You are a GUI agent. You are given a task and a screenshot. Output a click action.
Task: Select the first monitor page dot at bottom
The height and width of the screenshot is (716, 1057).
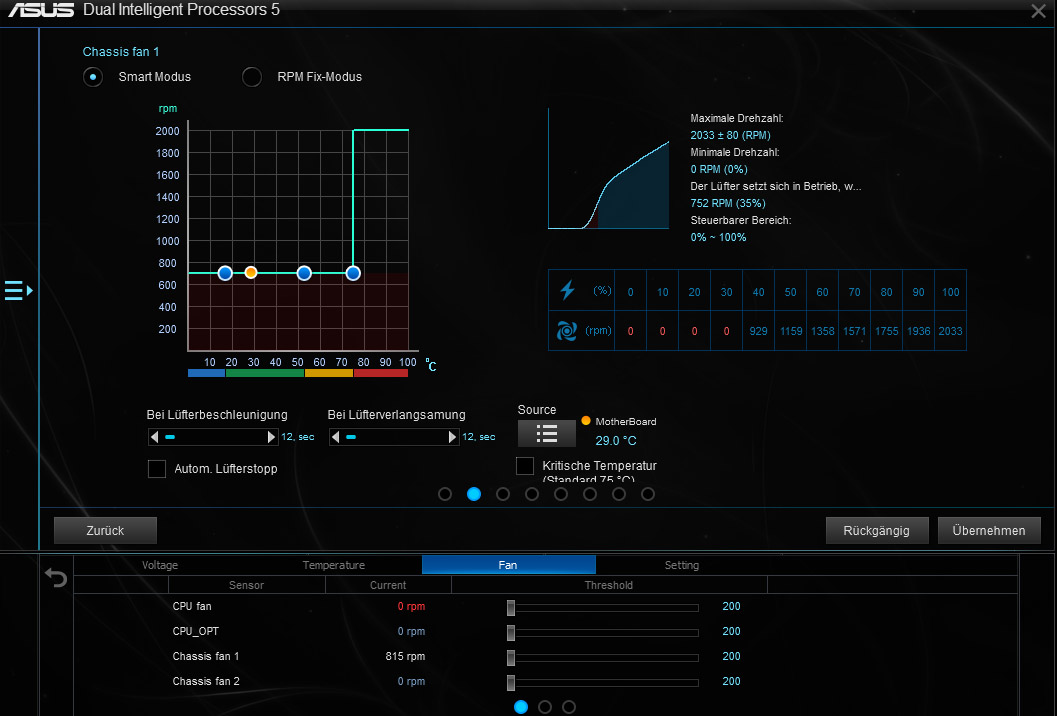[x=521, y=707]
